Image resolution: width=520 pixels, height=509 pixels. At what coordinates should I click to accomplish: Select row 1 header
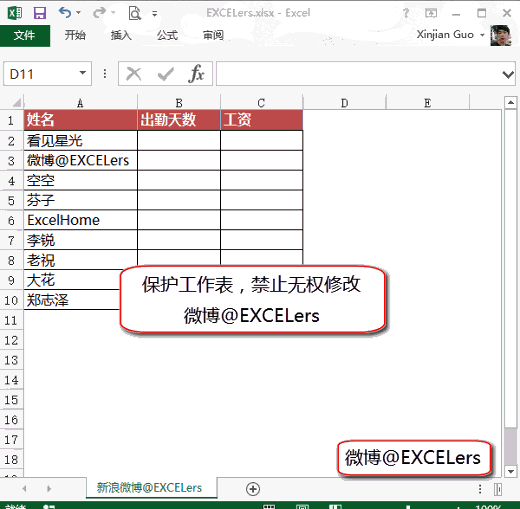(11, 120)
